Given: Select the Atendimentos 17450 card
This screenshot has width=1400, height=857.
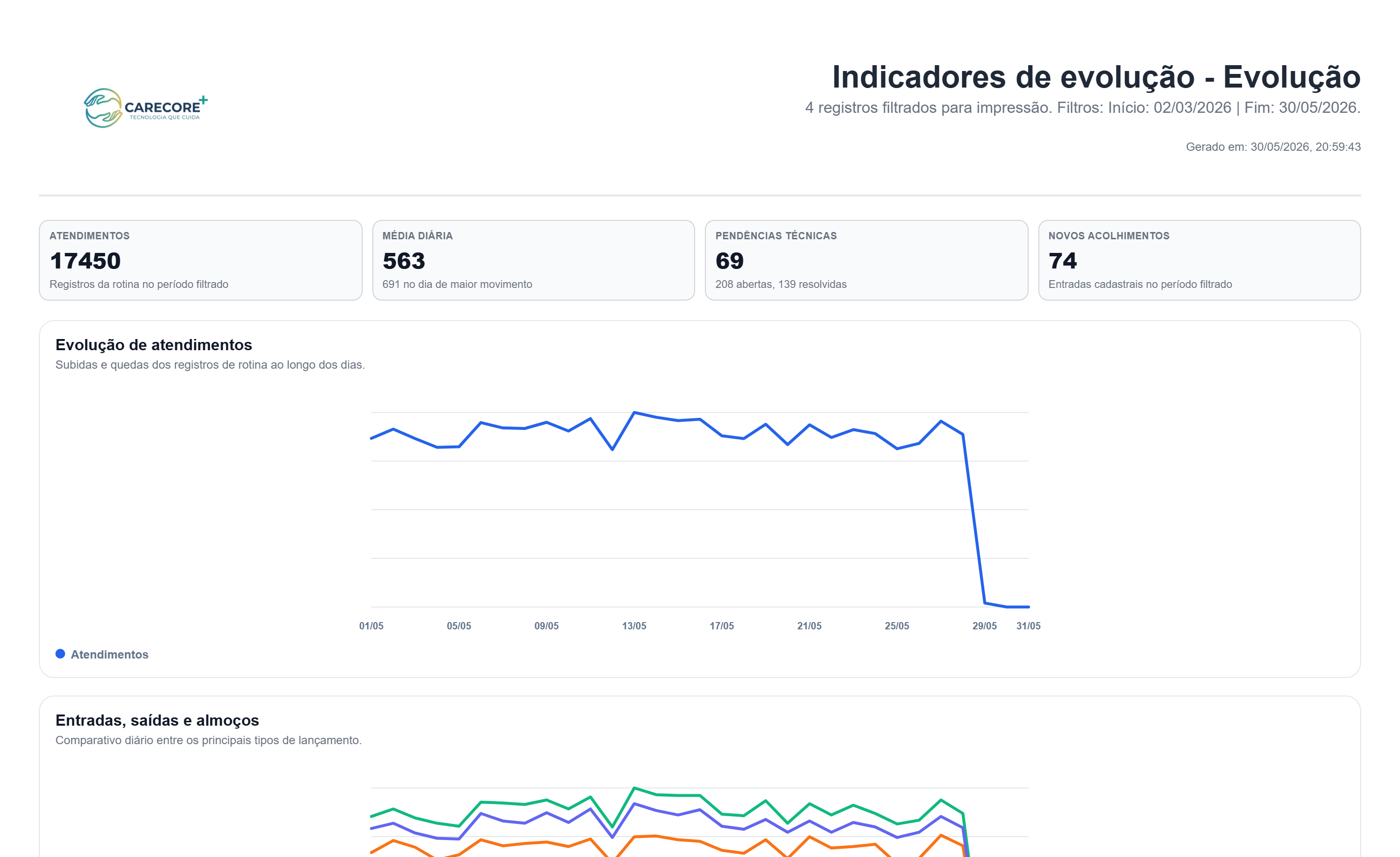Looking at the screenshot, I should (201, 260).
